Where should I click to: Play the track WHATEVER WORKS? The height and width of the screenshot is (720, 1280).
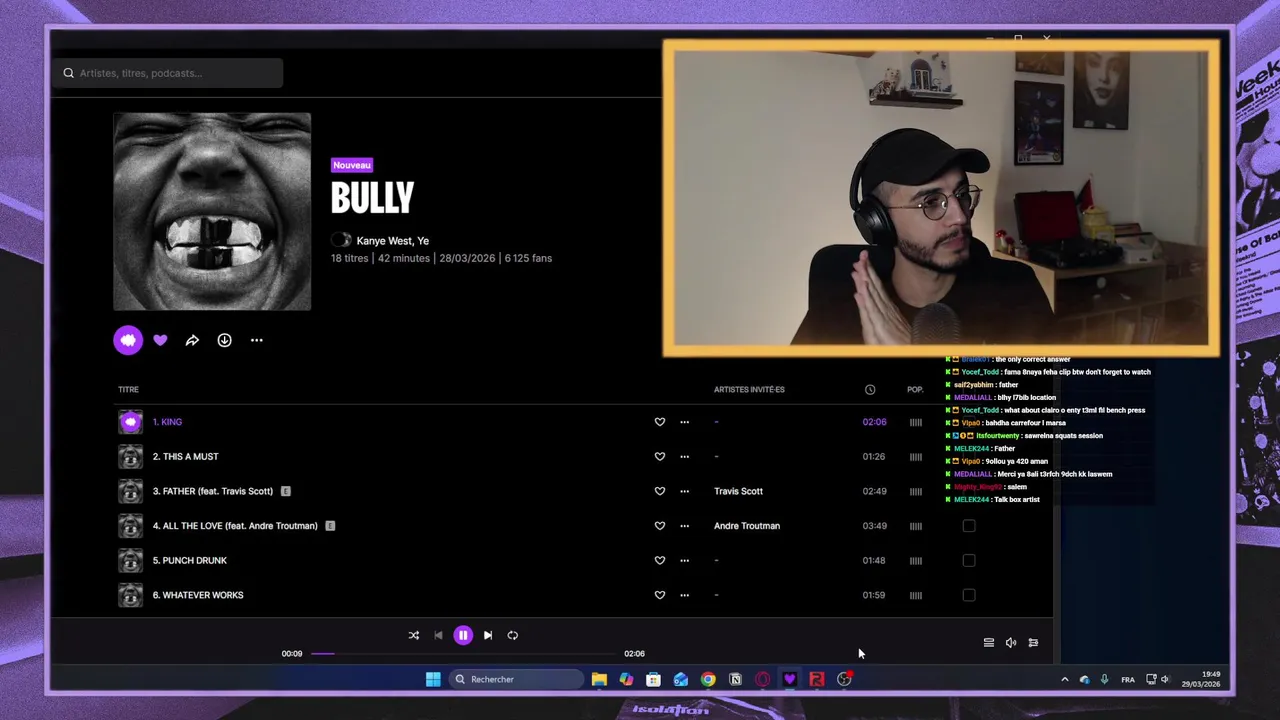(198, 595)
